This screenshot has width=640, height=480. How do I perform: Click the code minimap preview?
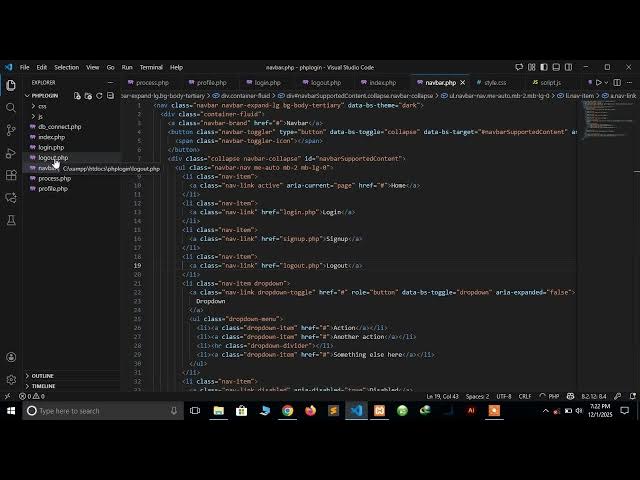tap(606, 120)
